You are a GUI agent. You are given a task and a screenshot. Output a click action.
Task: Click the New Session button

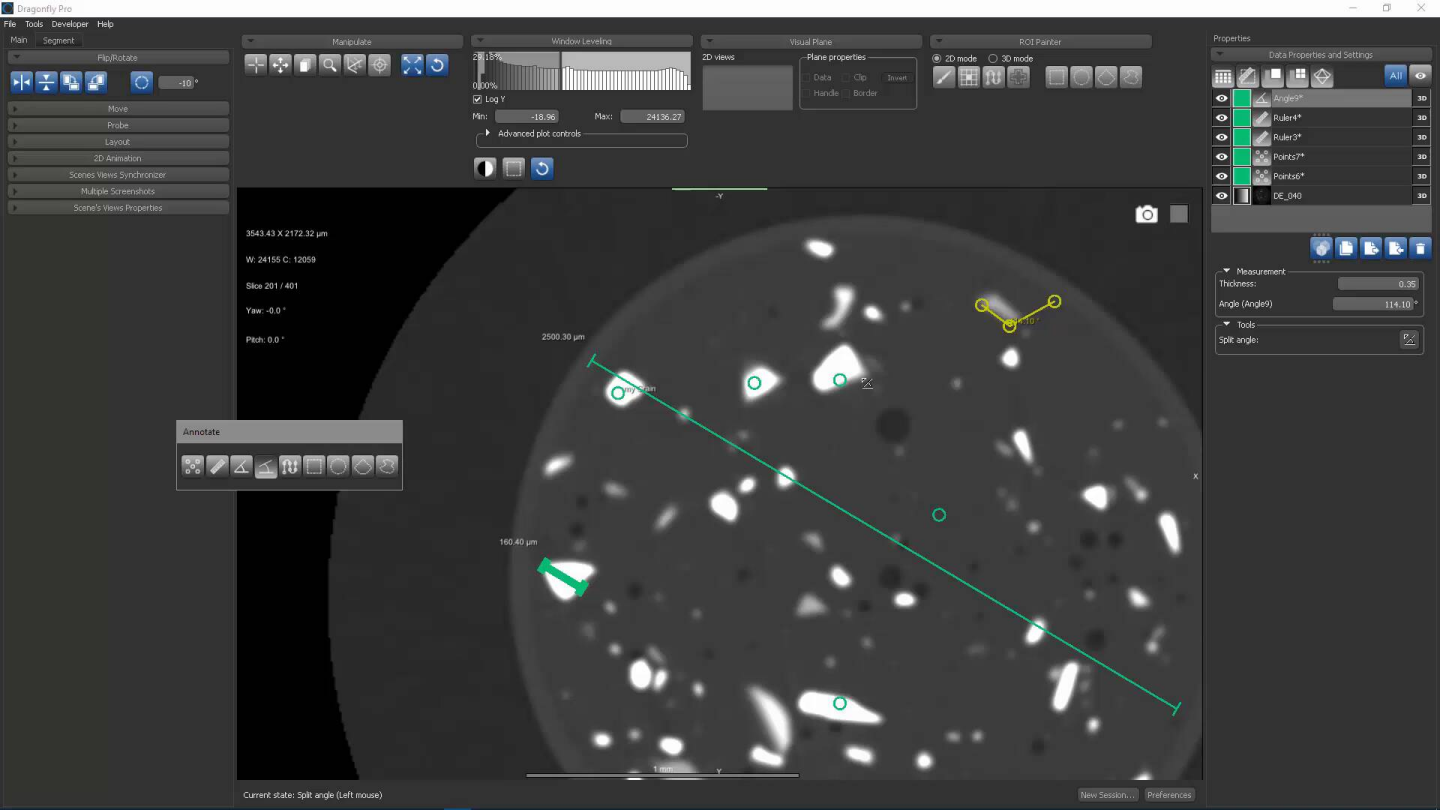click(1107, 795)
